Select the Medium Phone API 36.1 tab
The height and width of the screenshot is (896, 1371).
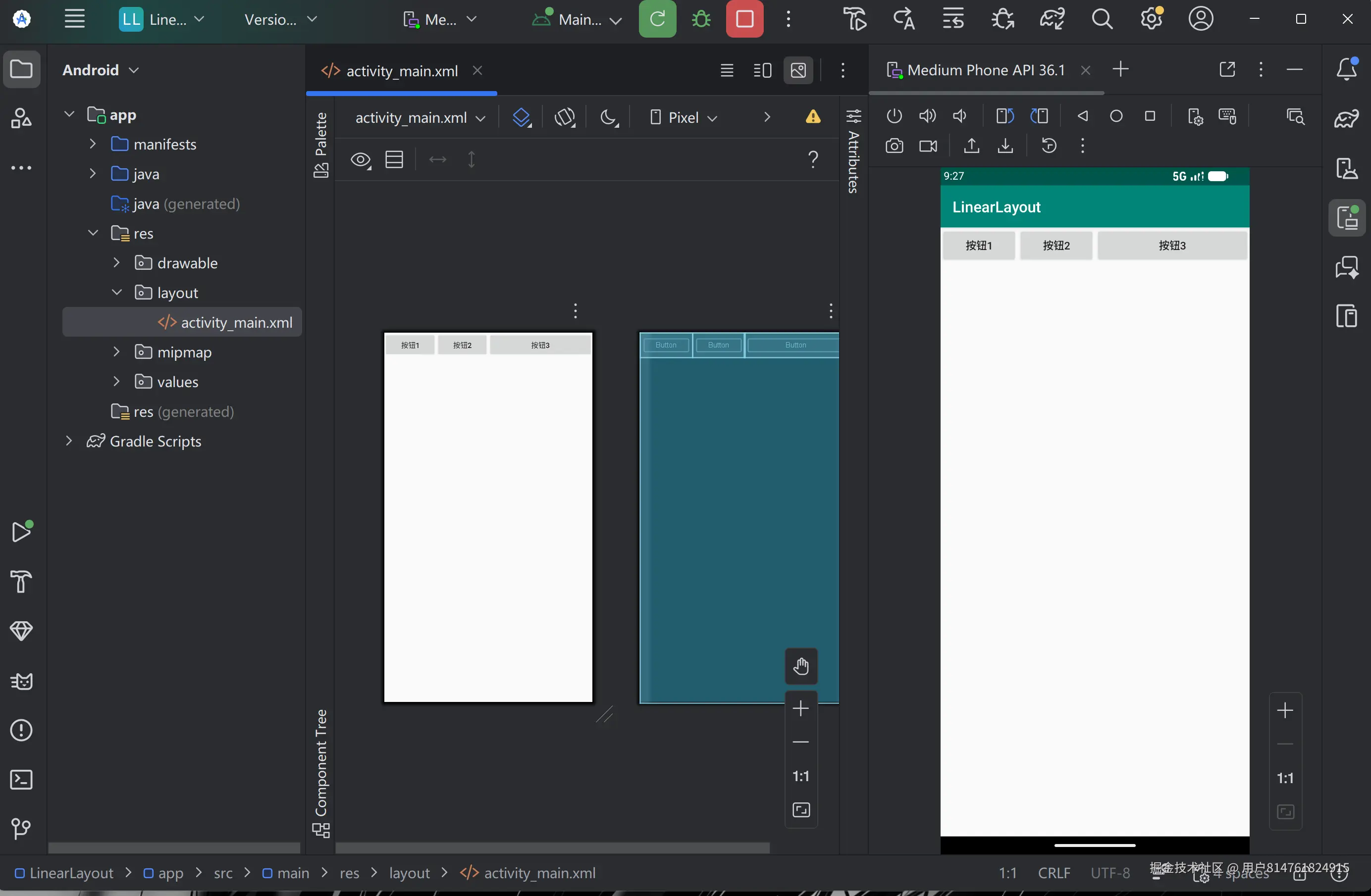coord(985,70)
